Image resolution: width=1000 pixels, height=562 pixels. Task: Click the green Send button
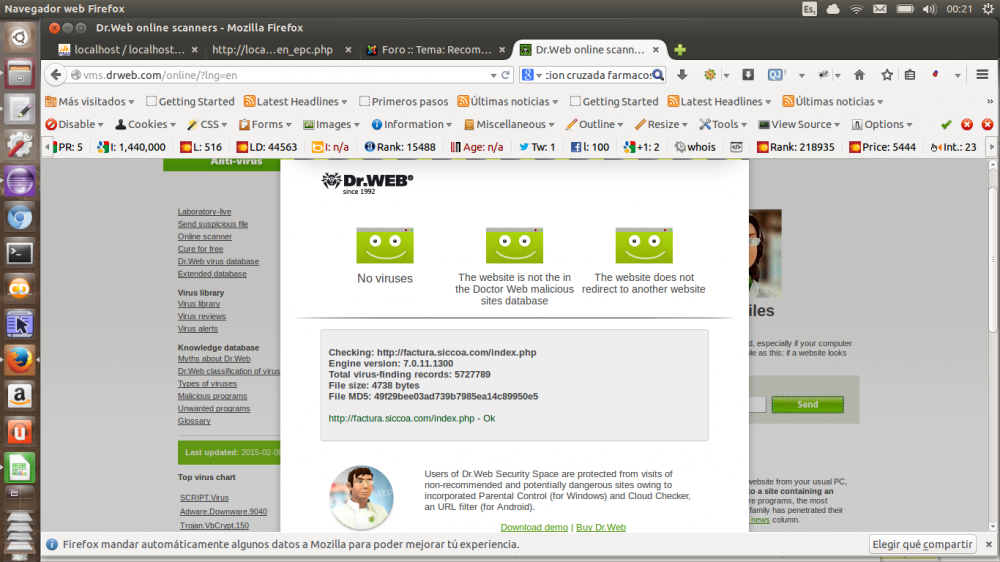[807, 404]
